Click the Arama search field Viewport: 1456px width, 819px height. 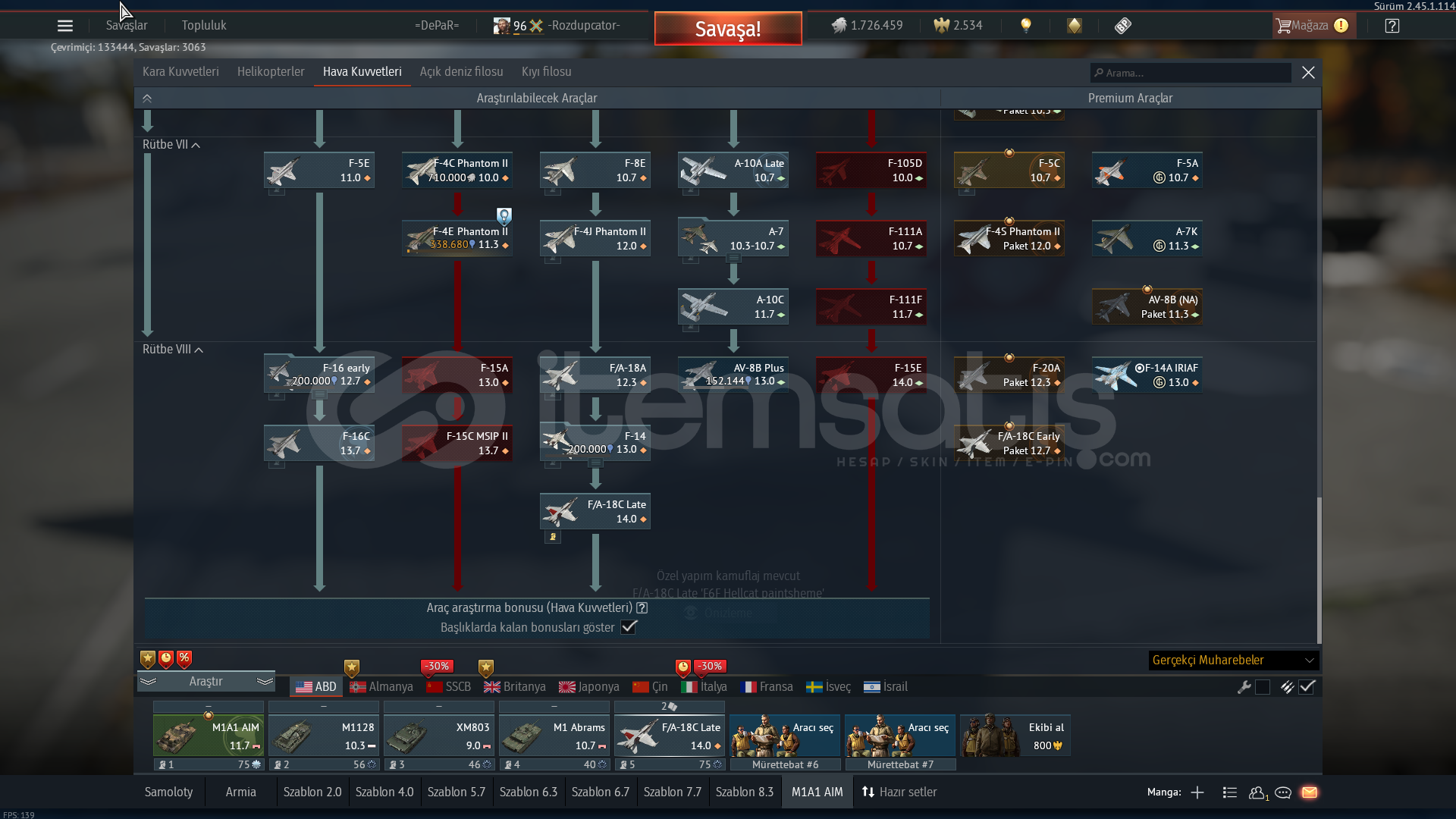(1191, 73)
